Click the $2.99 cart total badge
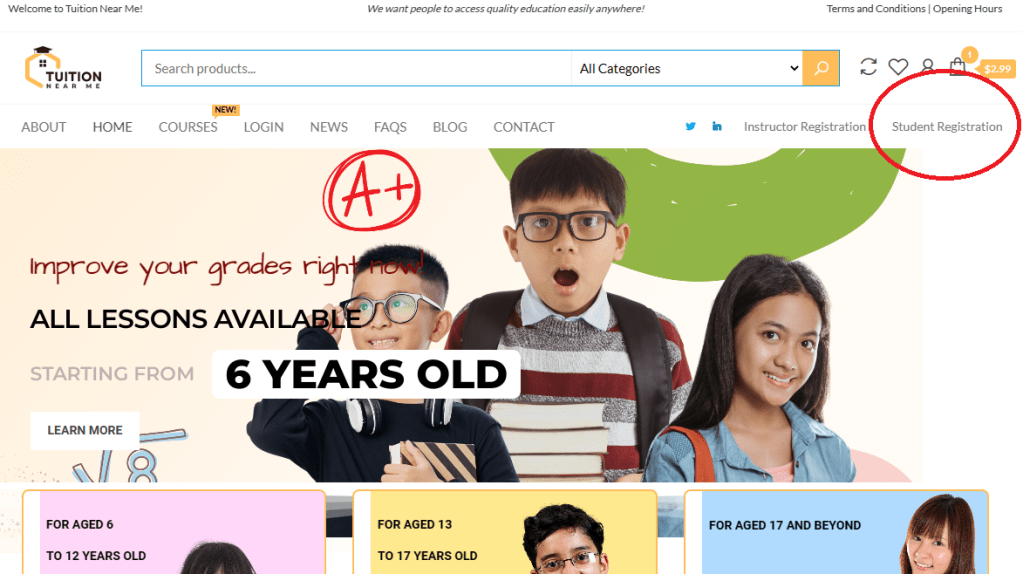Image resolution: width=1023 pixels, height=574 pixels. [x=997, y=68]
